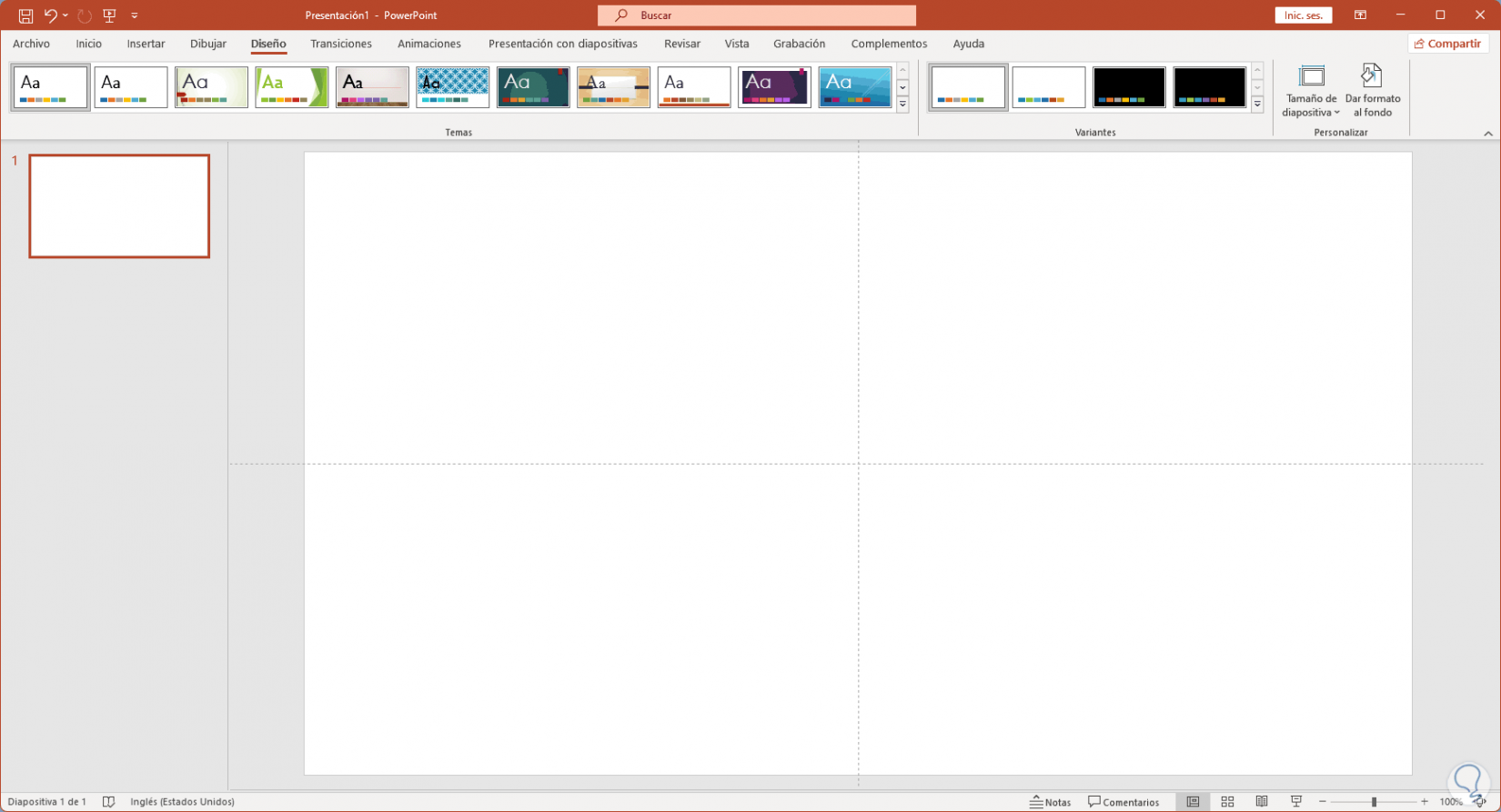Select slide 1 thumbnail in the panel

click(119, 206)
